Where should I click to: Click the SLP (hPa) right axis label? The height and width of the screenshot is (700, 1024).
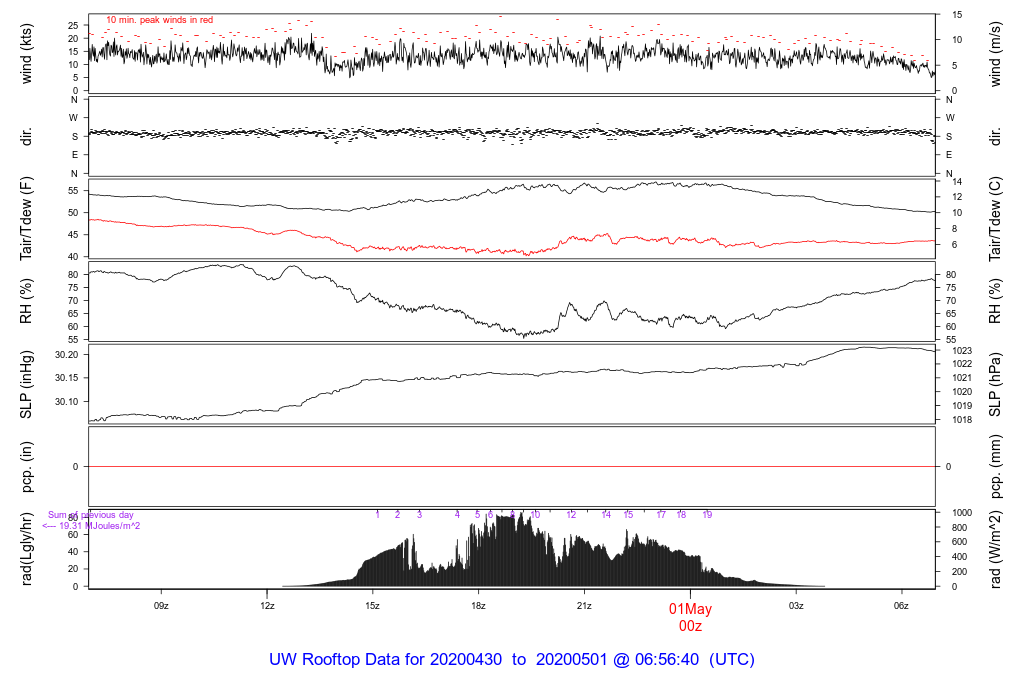click(x=995, y=385)
